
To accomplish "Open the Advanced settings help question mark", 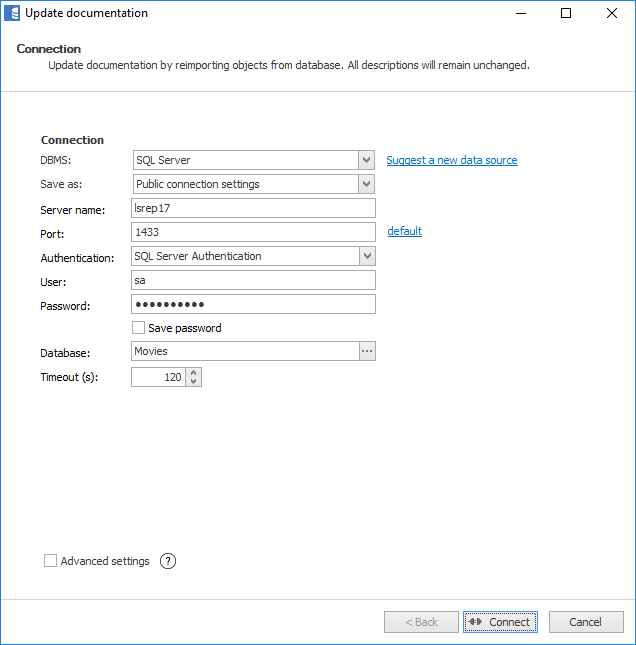I will 168,561.
